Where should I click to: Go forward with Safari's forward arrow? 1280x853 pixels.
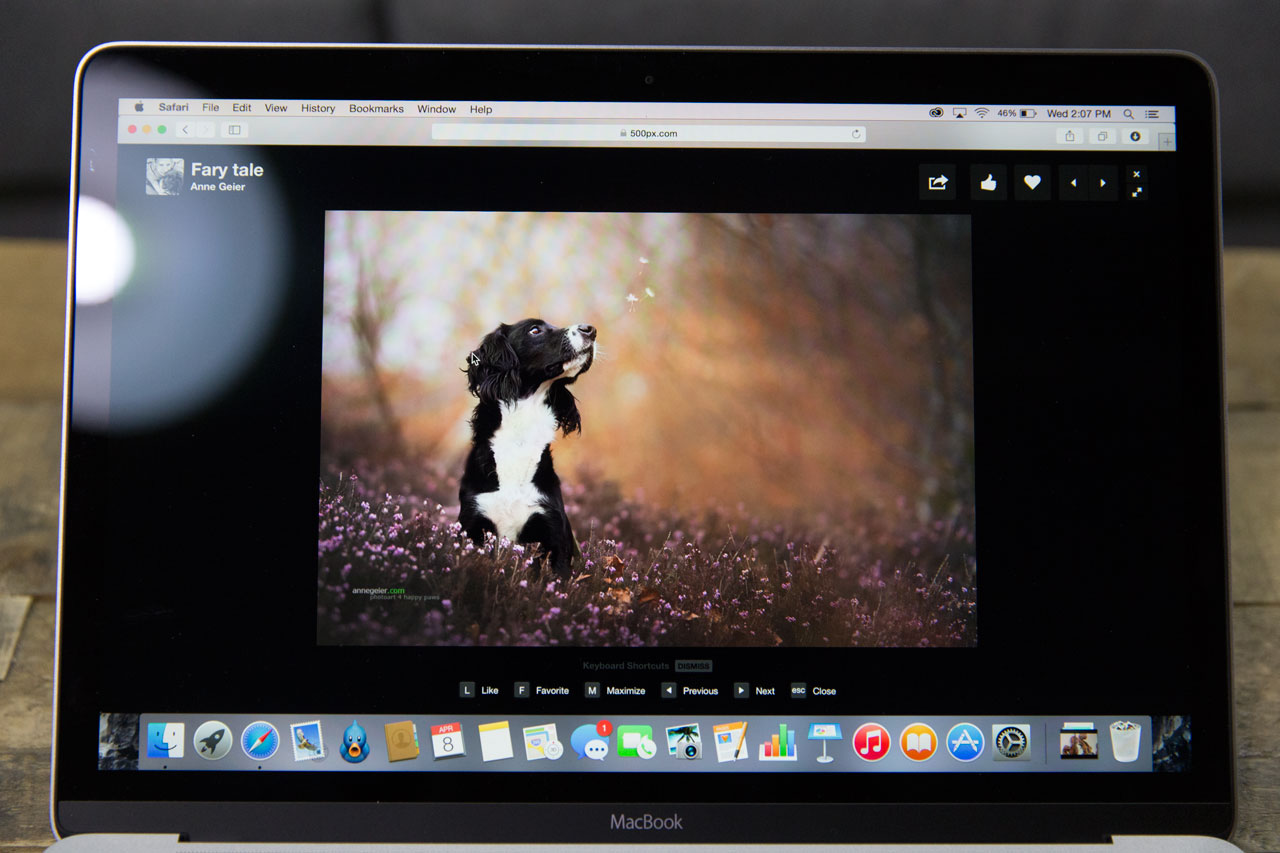click(x=204, y=130)
